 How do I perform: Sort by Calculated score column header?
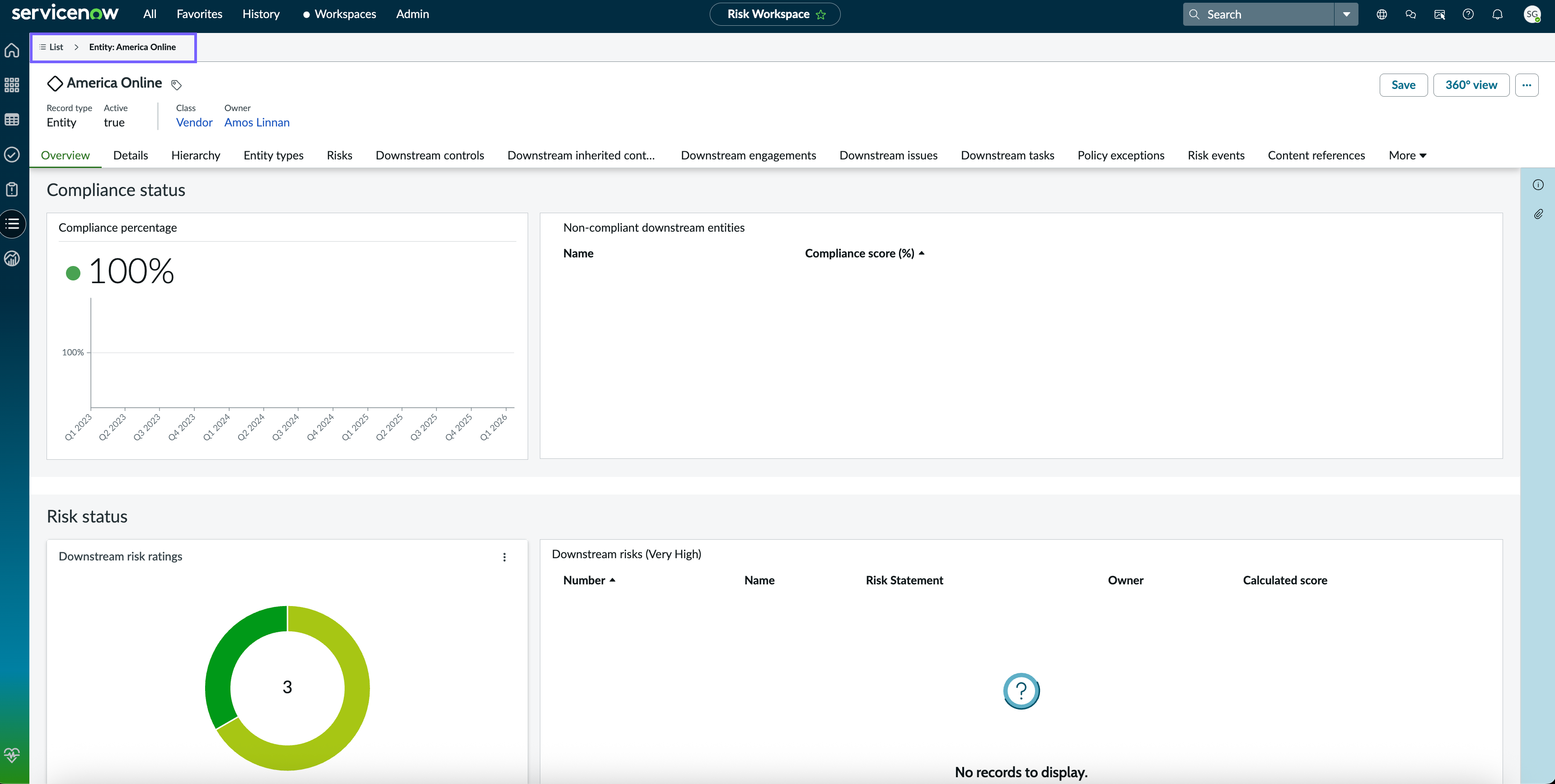(1284, 580)
